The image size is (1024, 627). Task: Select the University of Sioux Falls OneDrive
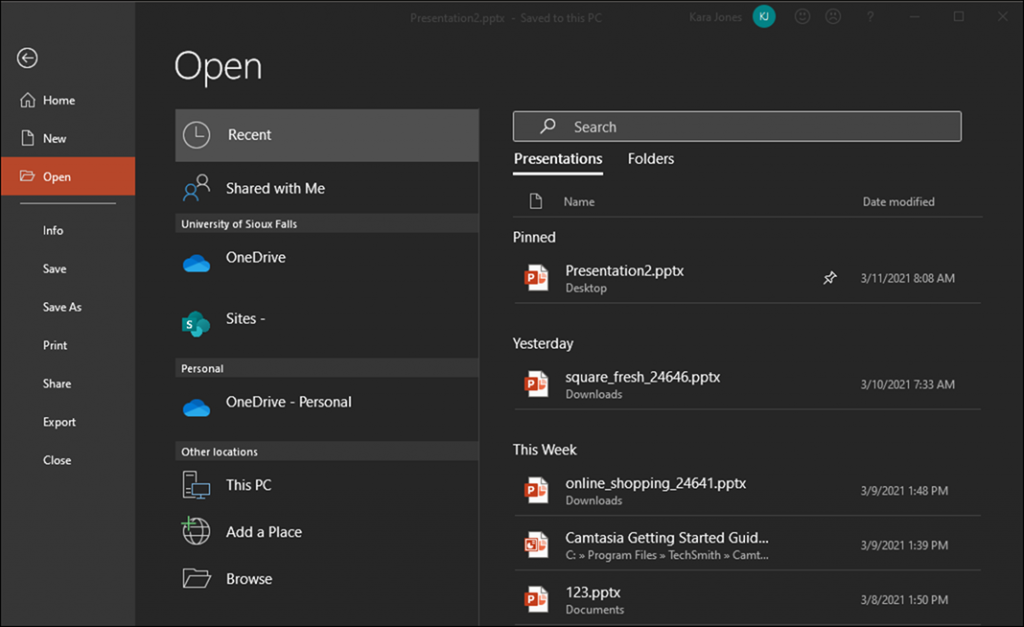[x=327, y=264]
